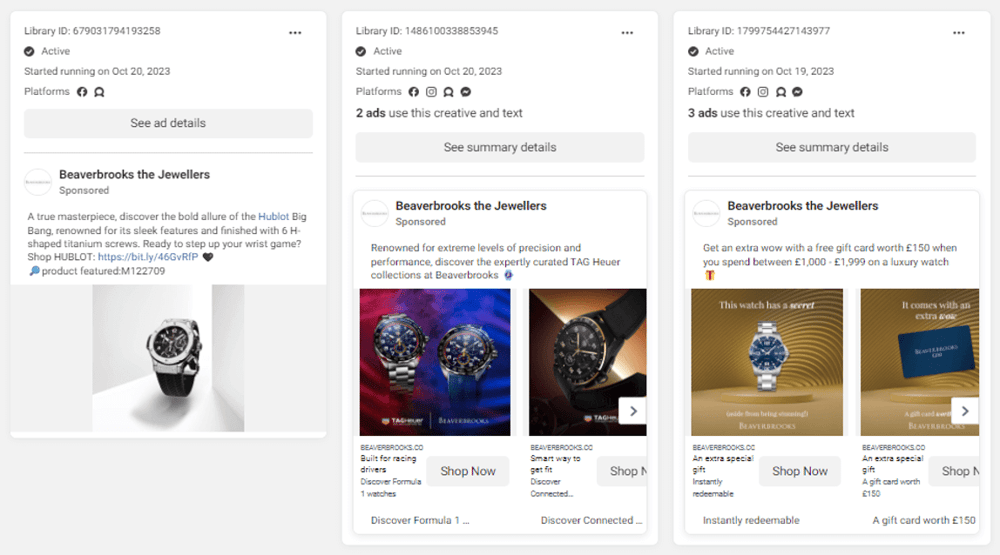Open the three-dot menu on the TAG Heuer ad card
Image resolution: width=1000 pixels, height=555 pixels.
point(627,32)
